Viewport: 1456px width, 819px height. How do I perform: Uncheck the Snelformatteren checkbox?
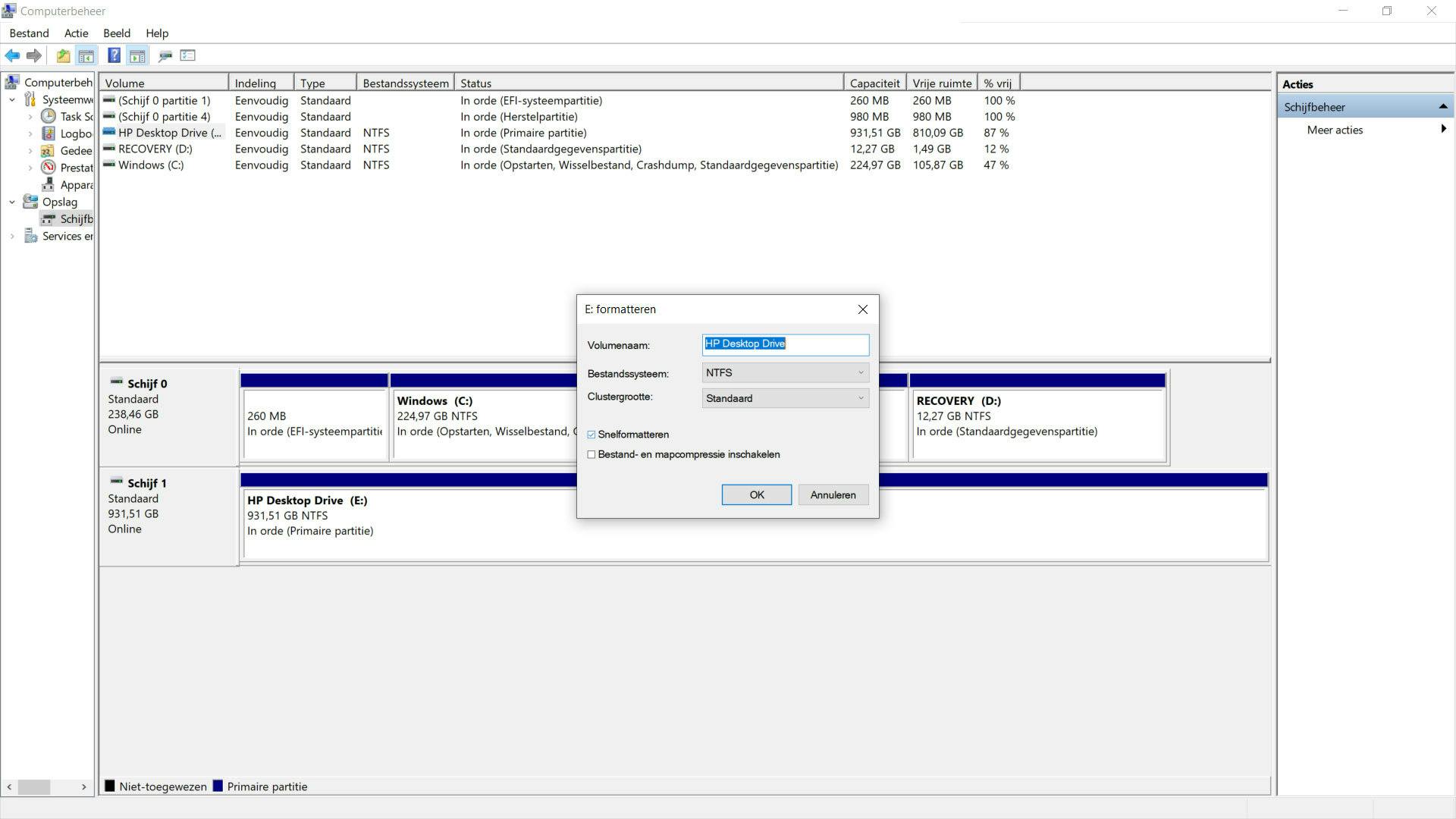pos(591,435)
